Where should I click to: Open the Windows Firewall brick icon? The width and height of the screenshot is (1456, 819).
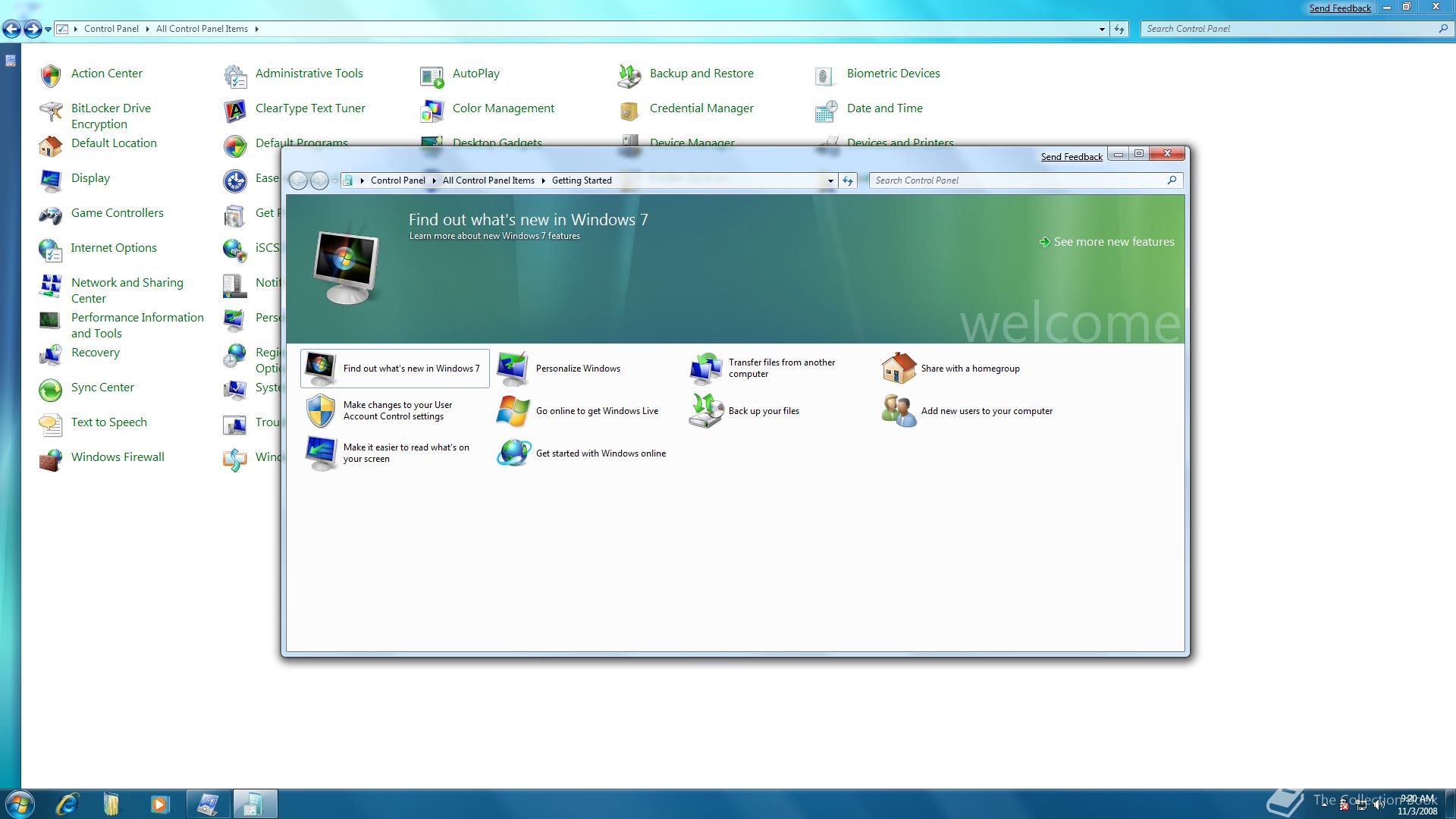pos(51,460)
